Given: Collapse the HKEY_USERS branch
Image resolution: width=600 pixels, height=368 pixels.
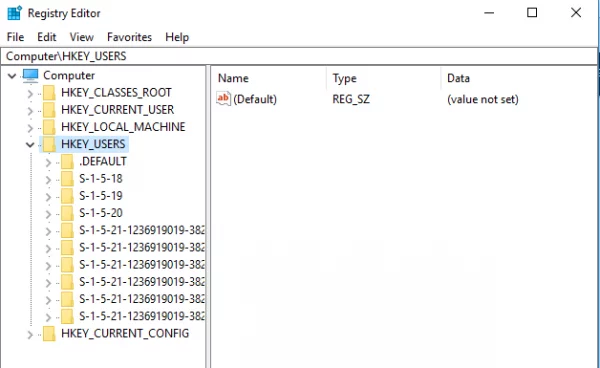Looking at the screenshot, I should click(x=30, y=145).
